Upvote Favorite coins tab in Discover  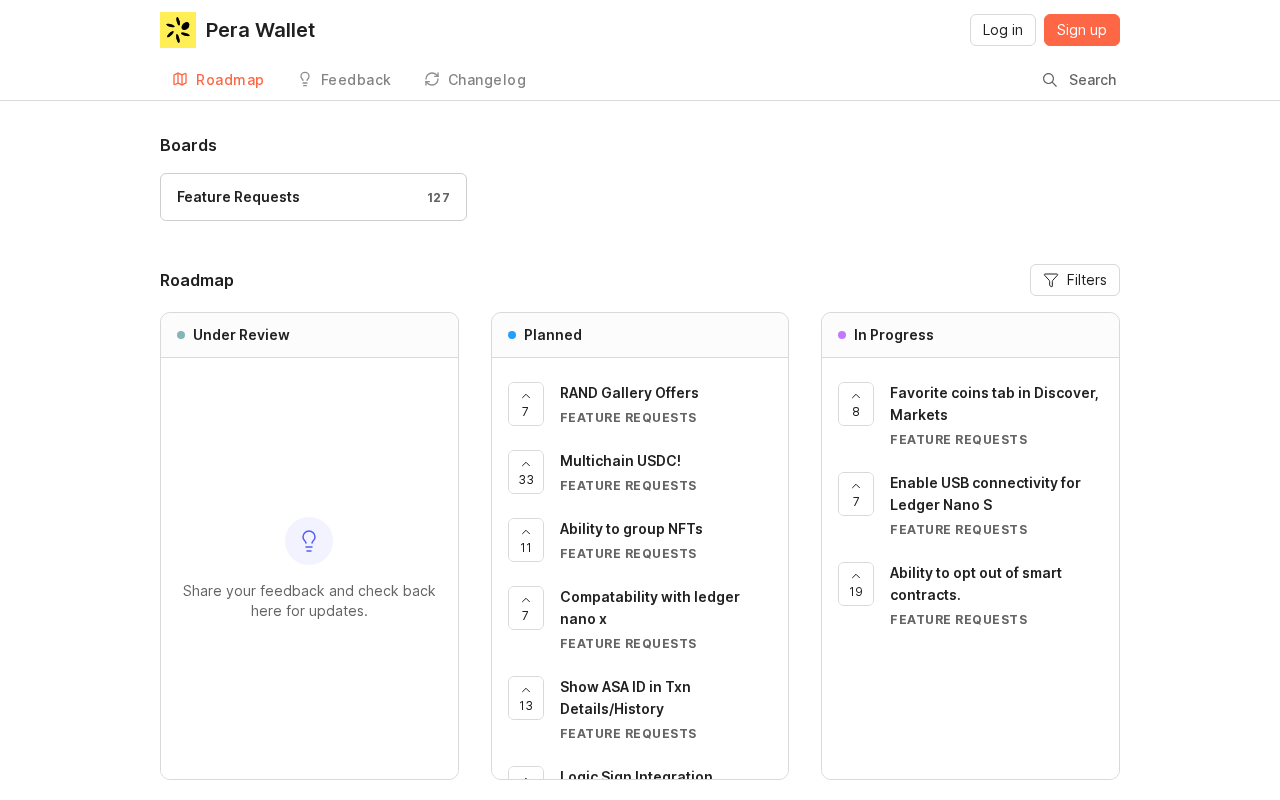(x=856, y=404)
